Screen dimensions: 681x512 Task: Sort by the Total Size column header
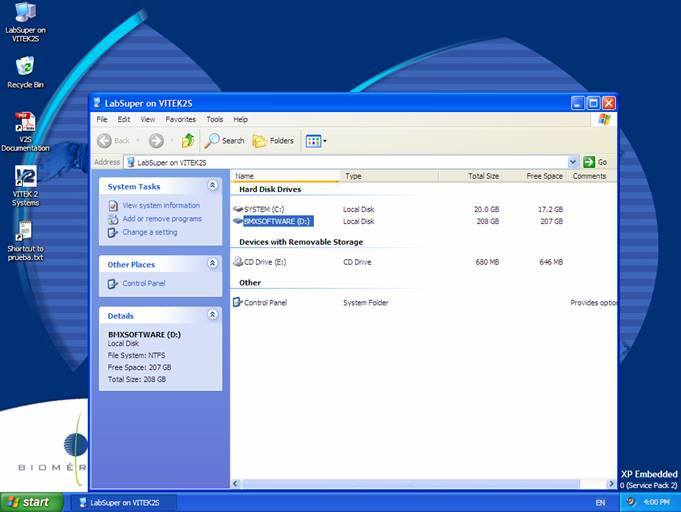pos(471,176)
